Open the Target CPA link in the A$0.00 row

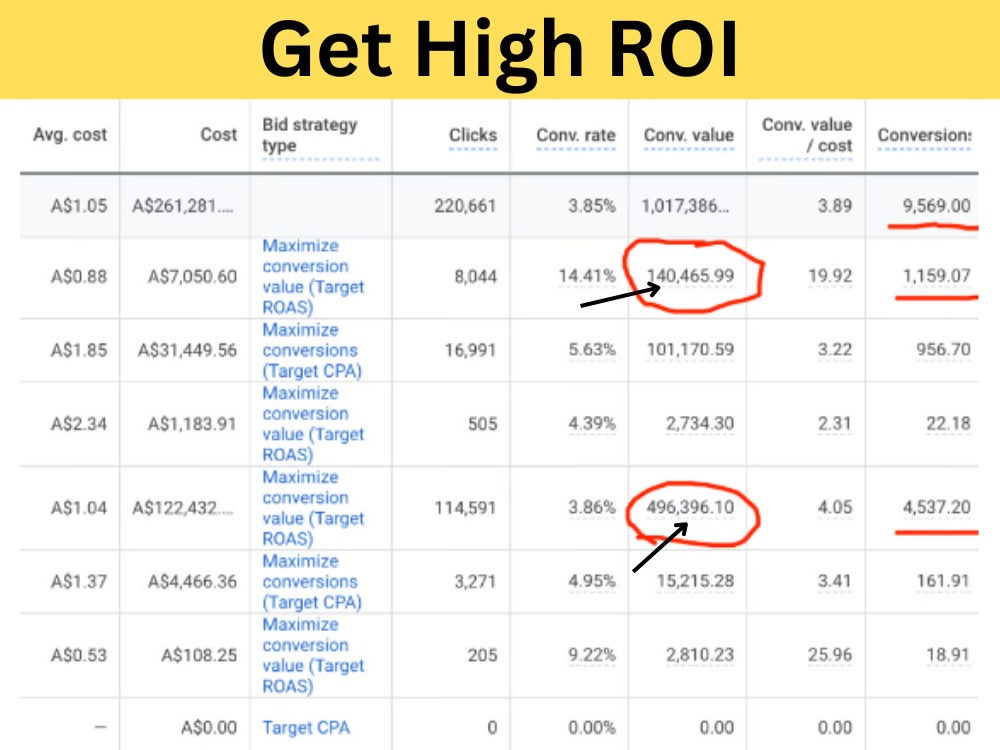tap(306, 728)
